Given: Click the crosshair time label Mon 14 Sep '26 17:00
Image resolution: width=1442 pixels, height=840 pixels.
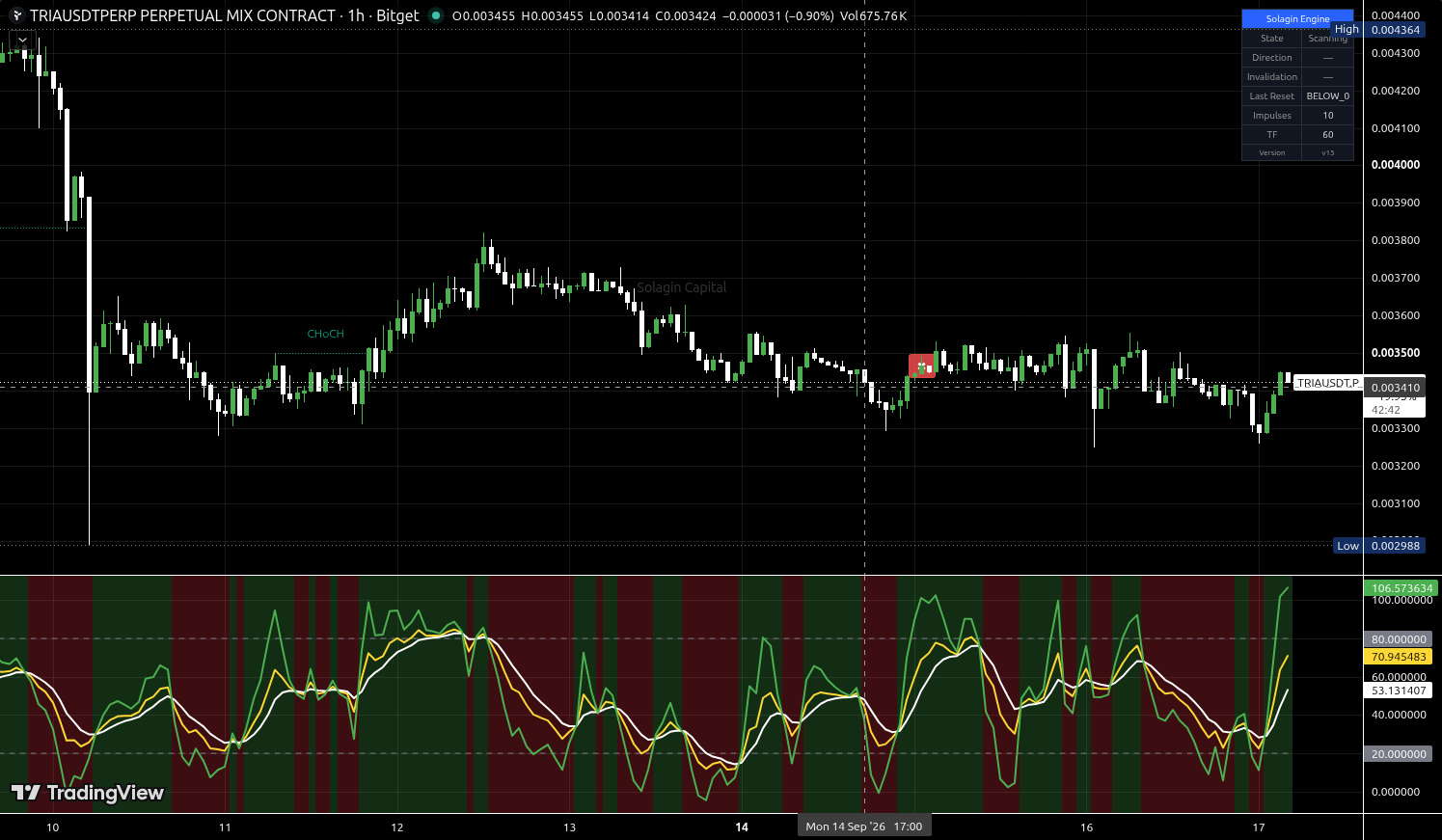Looking at the screenshot, I should [x=864, y=826].
